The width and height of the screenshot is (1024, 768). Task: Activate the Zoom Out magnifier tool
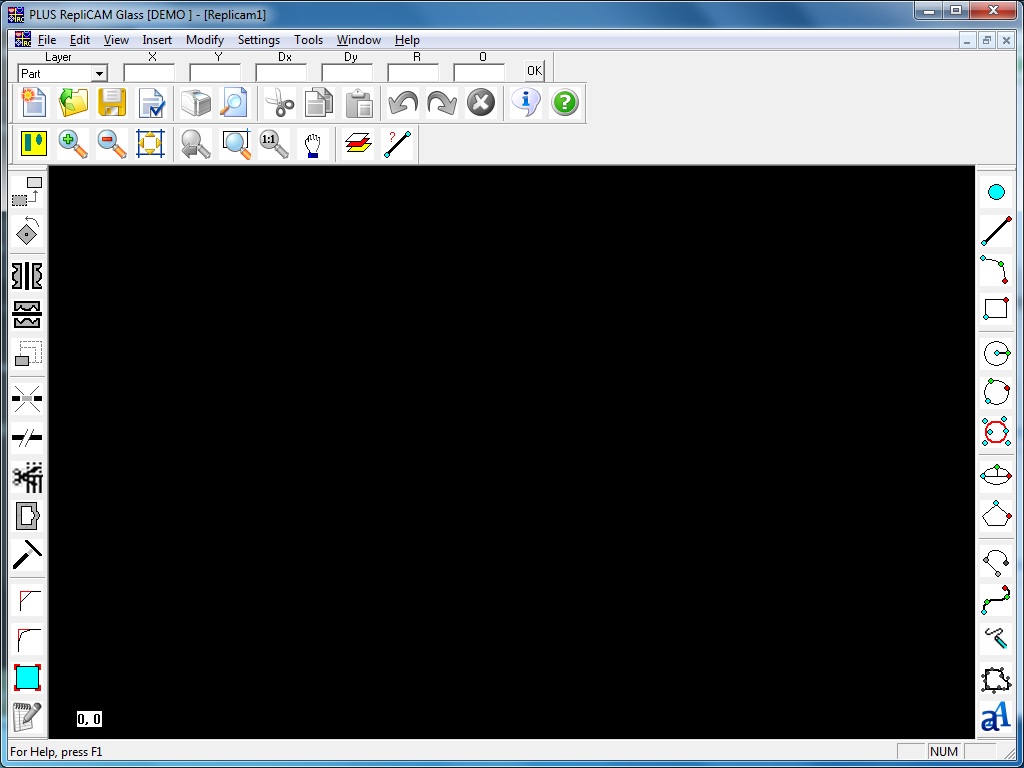[x=111, y=144]
